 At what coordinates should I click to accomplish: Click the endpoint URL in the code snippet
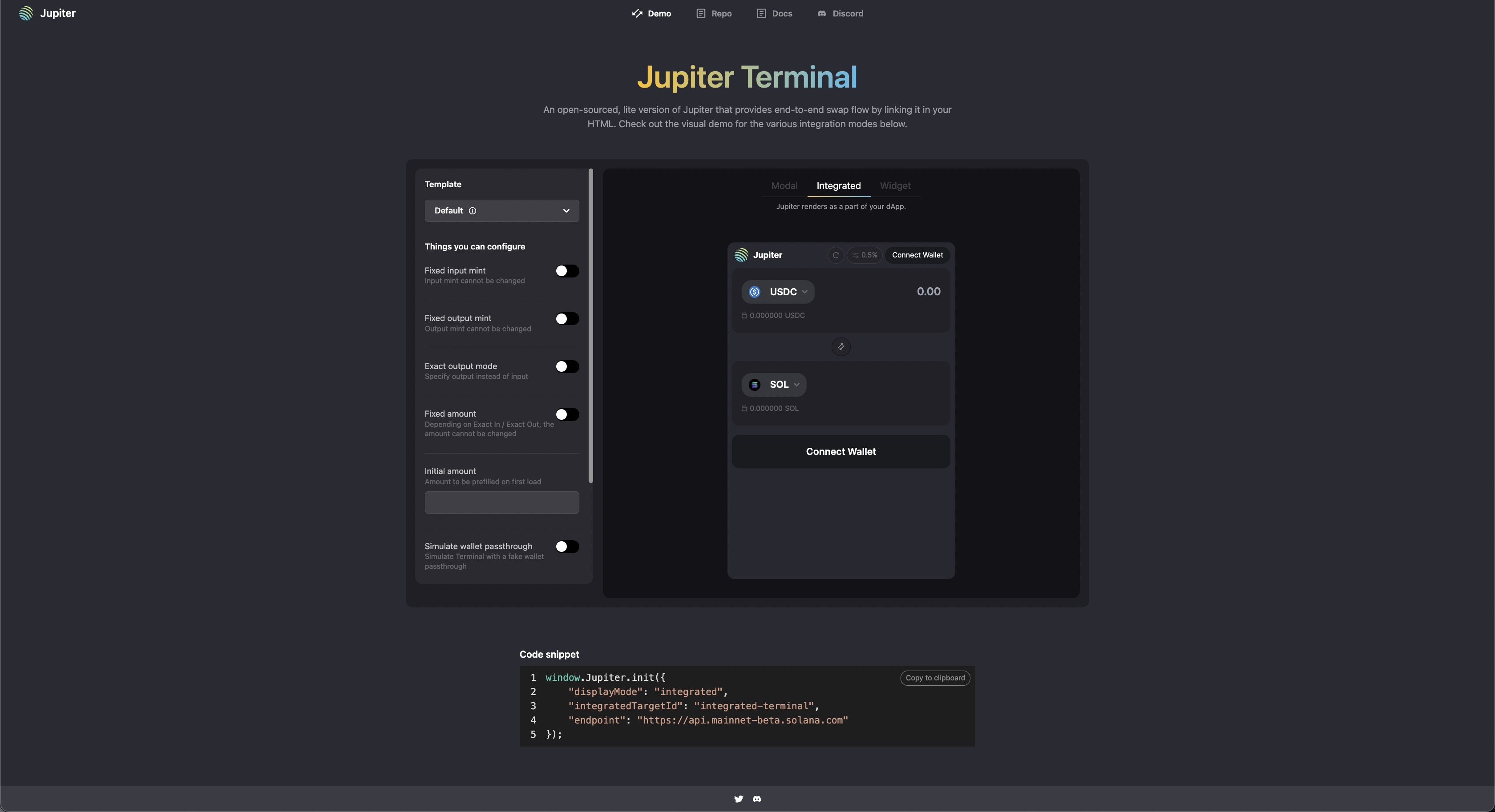coord(742,720)
